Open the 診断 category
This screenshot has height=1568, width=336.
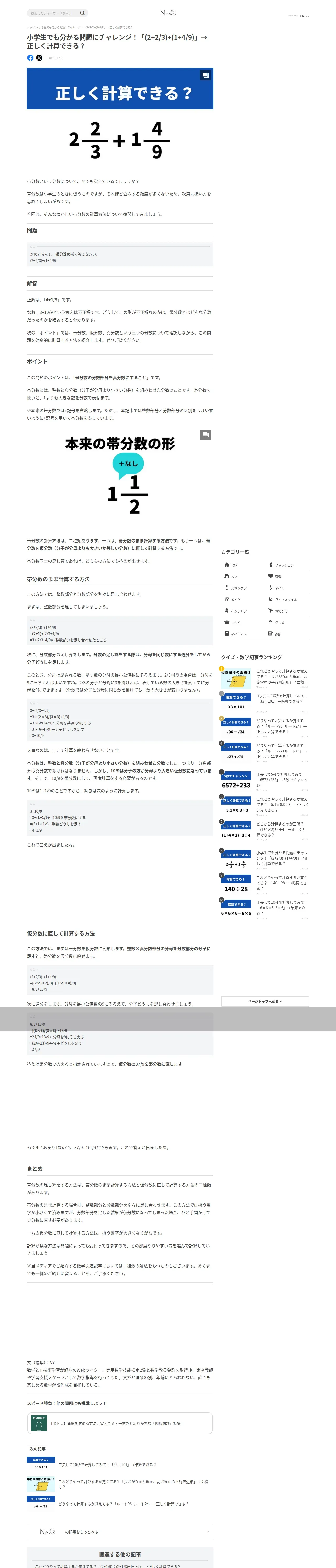(287, 634)
